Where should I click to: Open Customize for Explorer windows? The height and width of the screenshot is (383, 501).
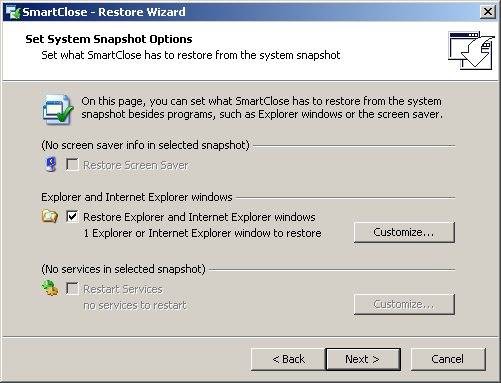coord(404,232)
